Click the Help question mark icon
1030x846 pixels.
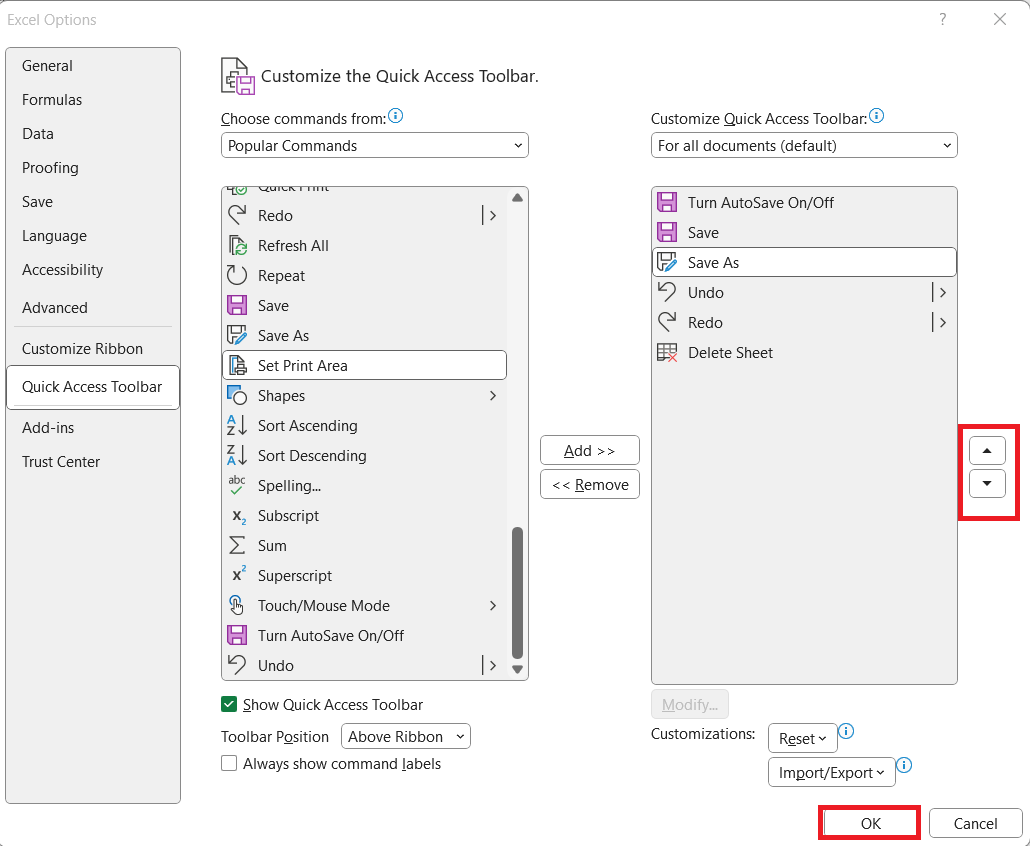(x=943, y=20)
